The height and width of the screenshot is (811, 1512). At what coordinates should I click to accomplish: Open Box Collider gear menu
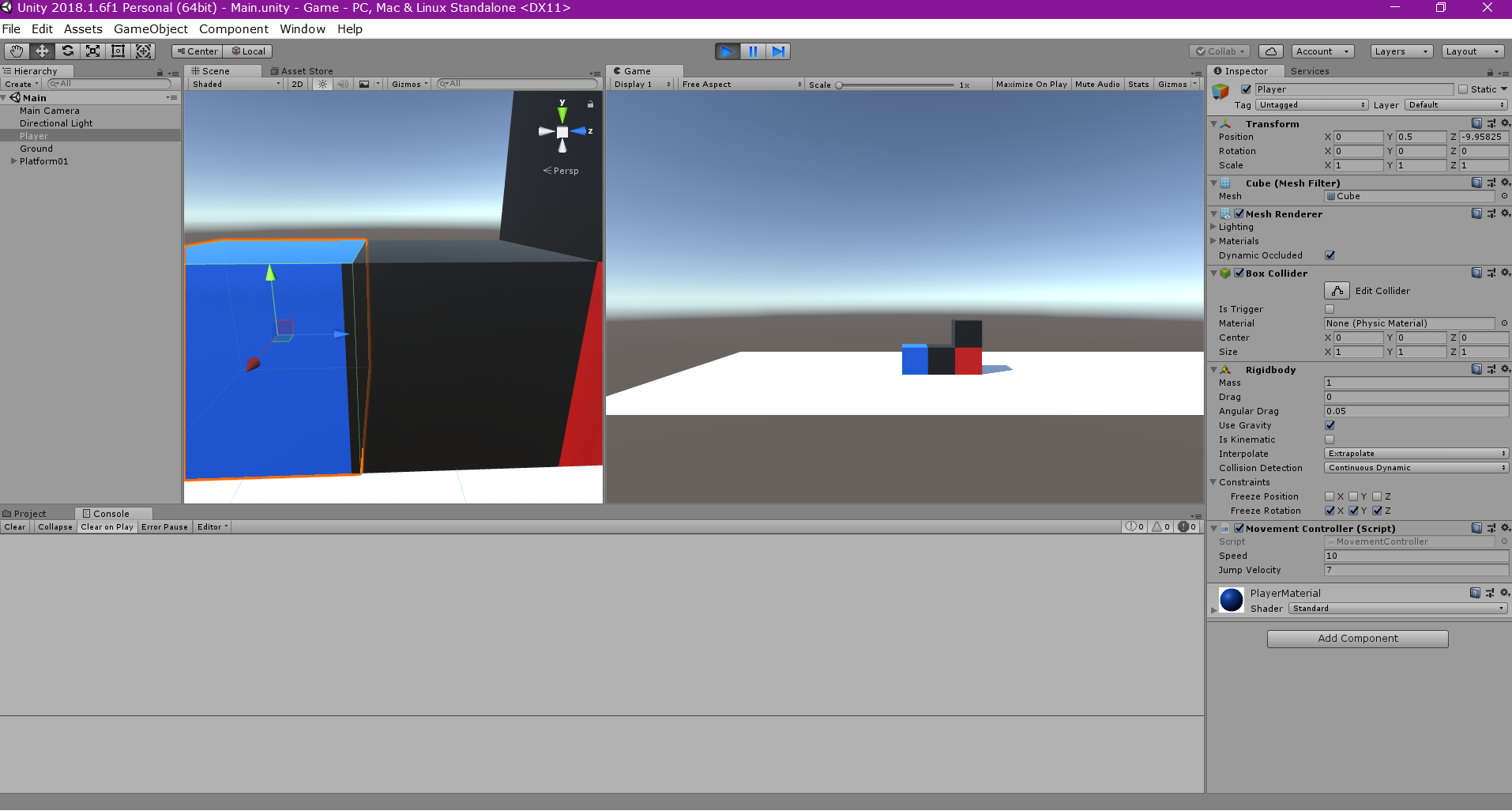(1506, 273)
